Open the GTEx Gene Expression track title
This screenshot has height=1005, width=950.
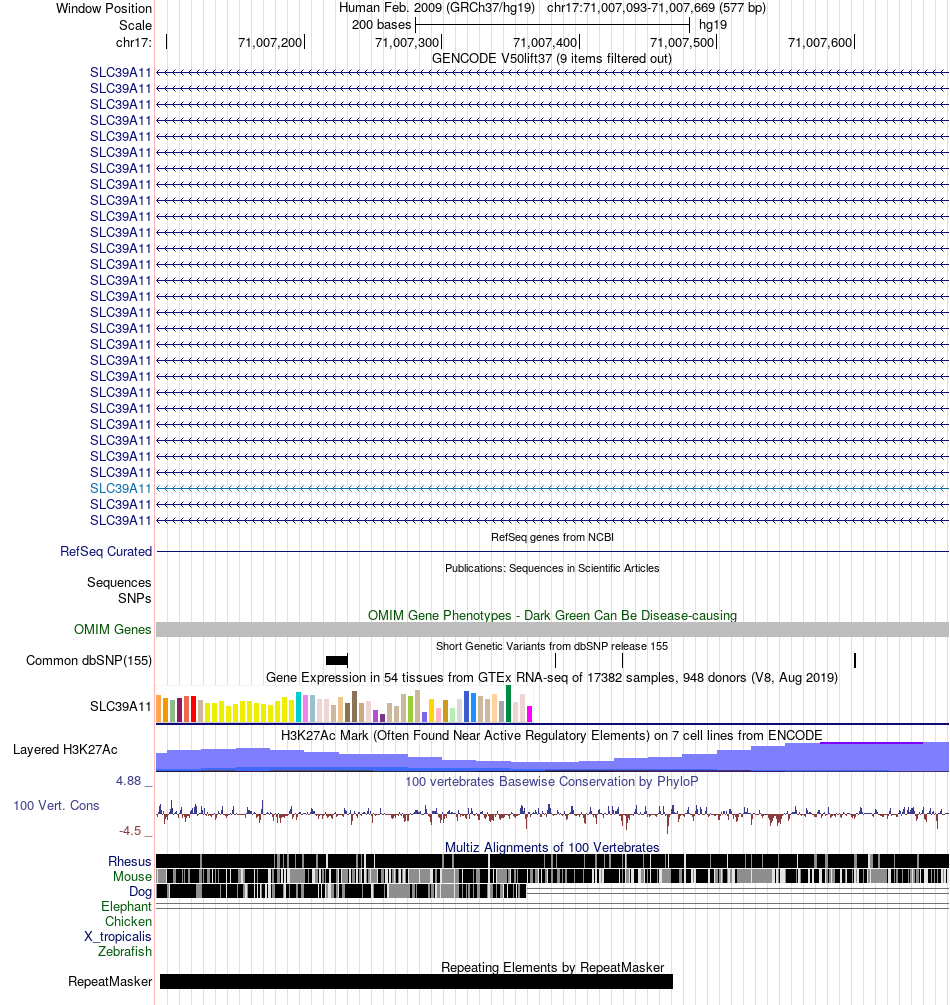click(552, 677)
